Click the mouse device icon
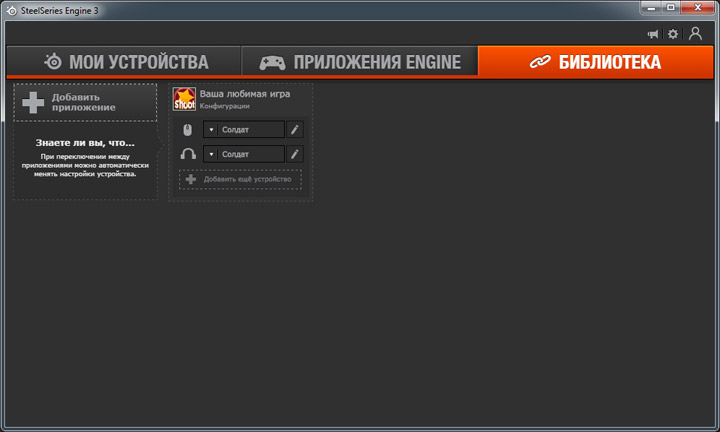This screenshot has width=720, height=432. click(x=187, y=130)
